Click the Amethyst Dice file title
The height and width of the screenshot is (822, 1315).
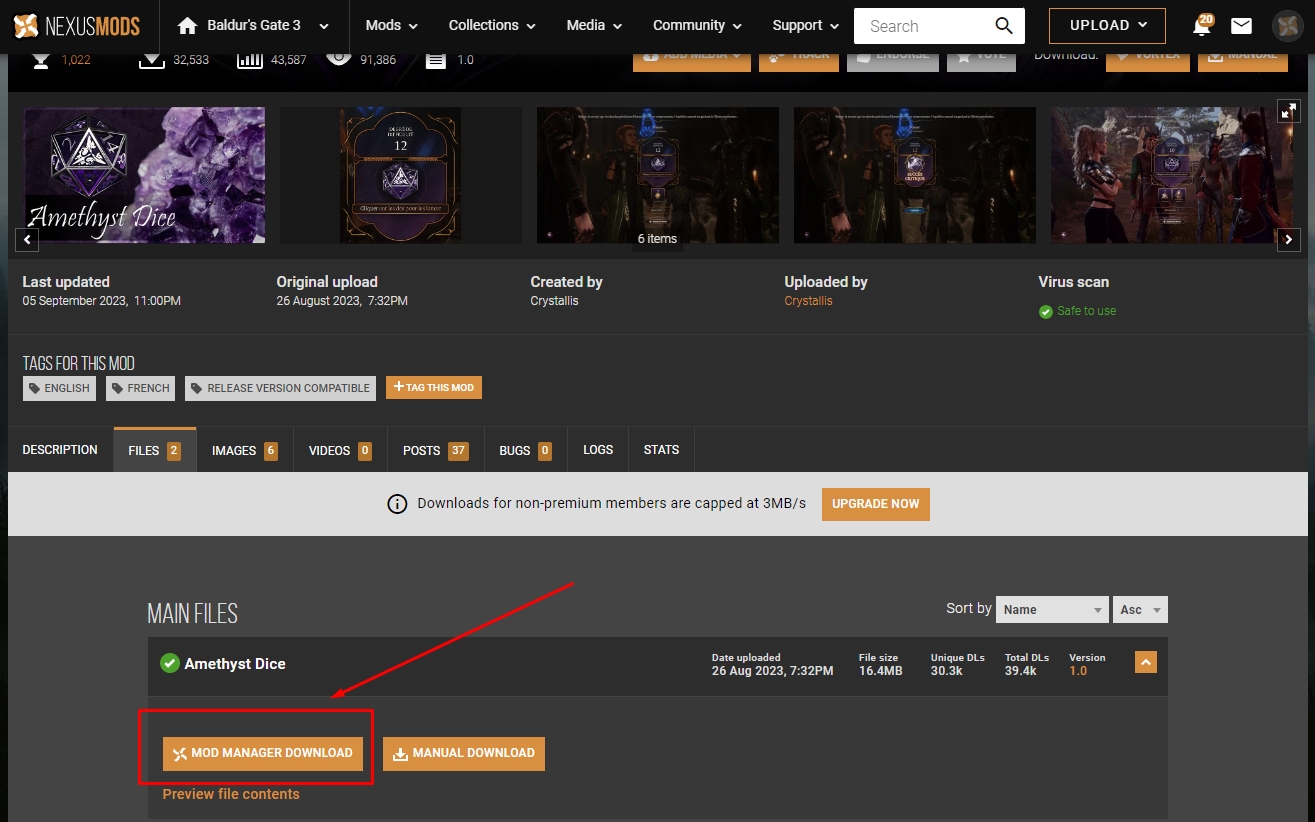click(x=235, y=664)
